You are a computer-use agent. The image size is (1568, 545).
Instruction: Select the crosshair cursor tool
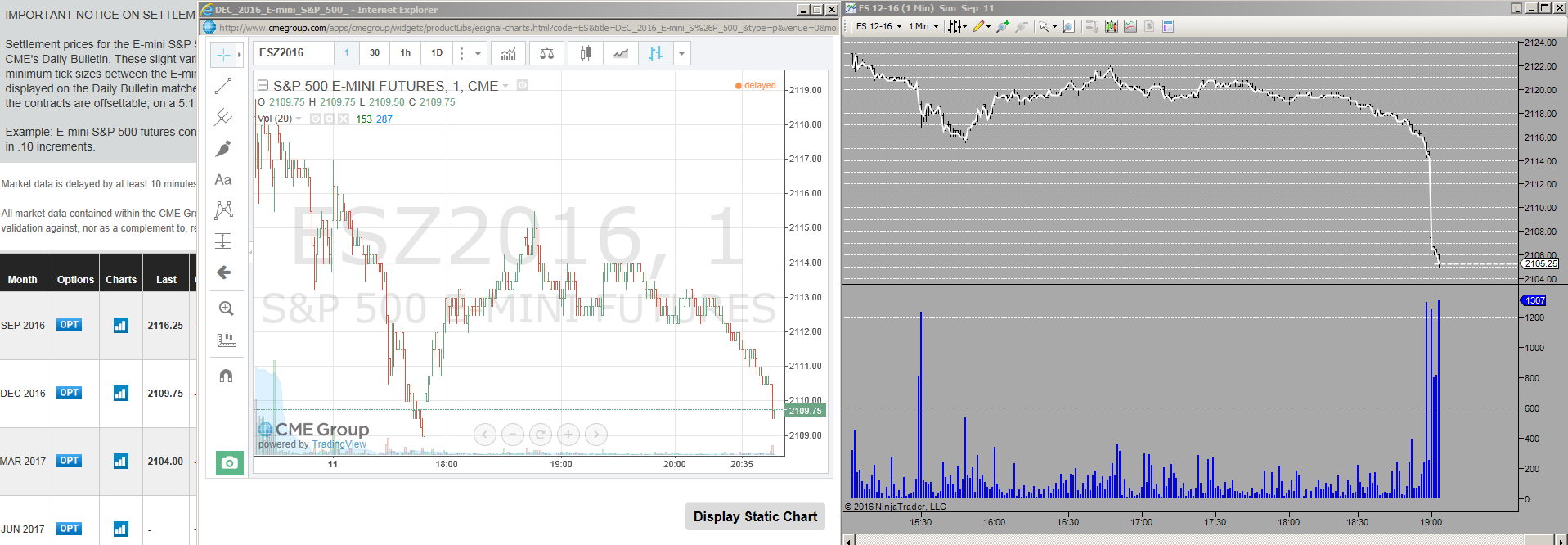[x=223, y=55]
